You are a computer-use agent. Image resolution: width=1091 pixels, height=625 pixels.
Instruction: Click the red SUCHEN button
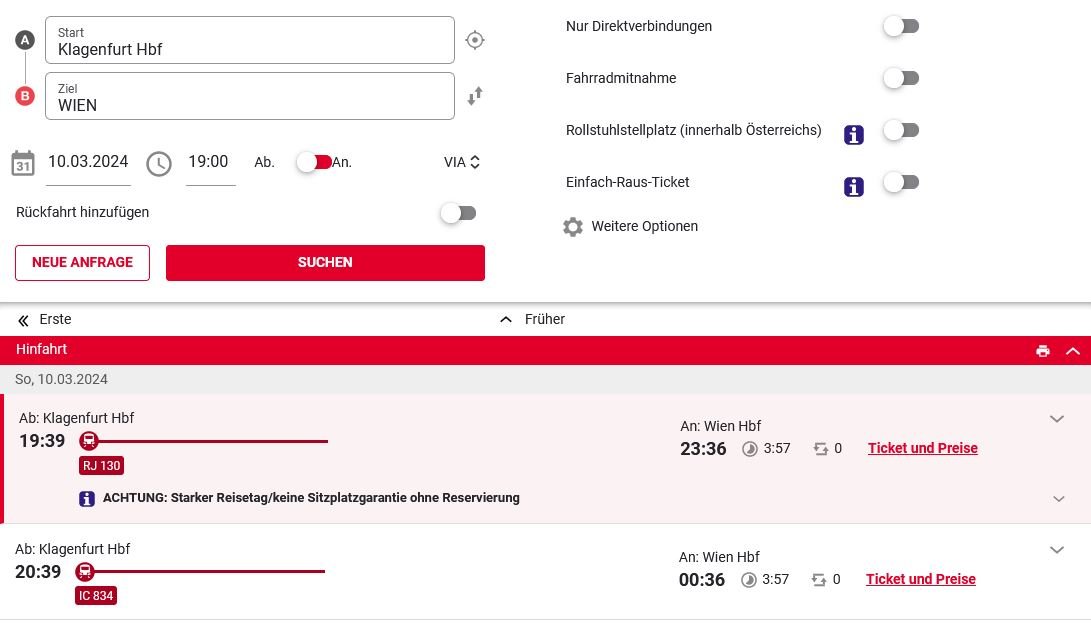pyautogui.click(x=325, y=263)
